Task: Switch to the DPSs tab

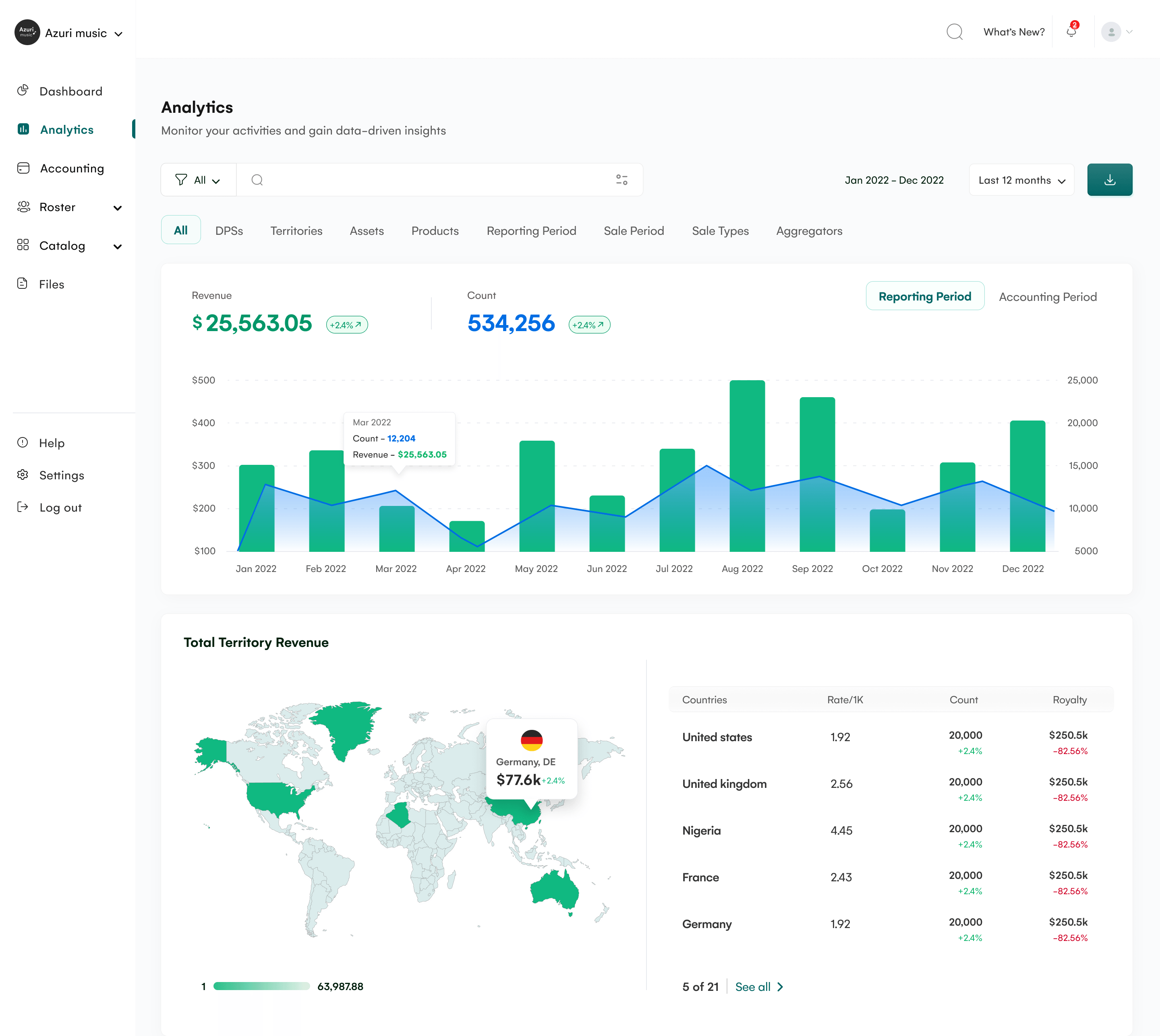Action: pos(229,230)
